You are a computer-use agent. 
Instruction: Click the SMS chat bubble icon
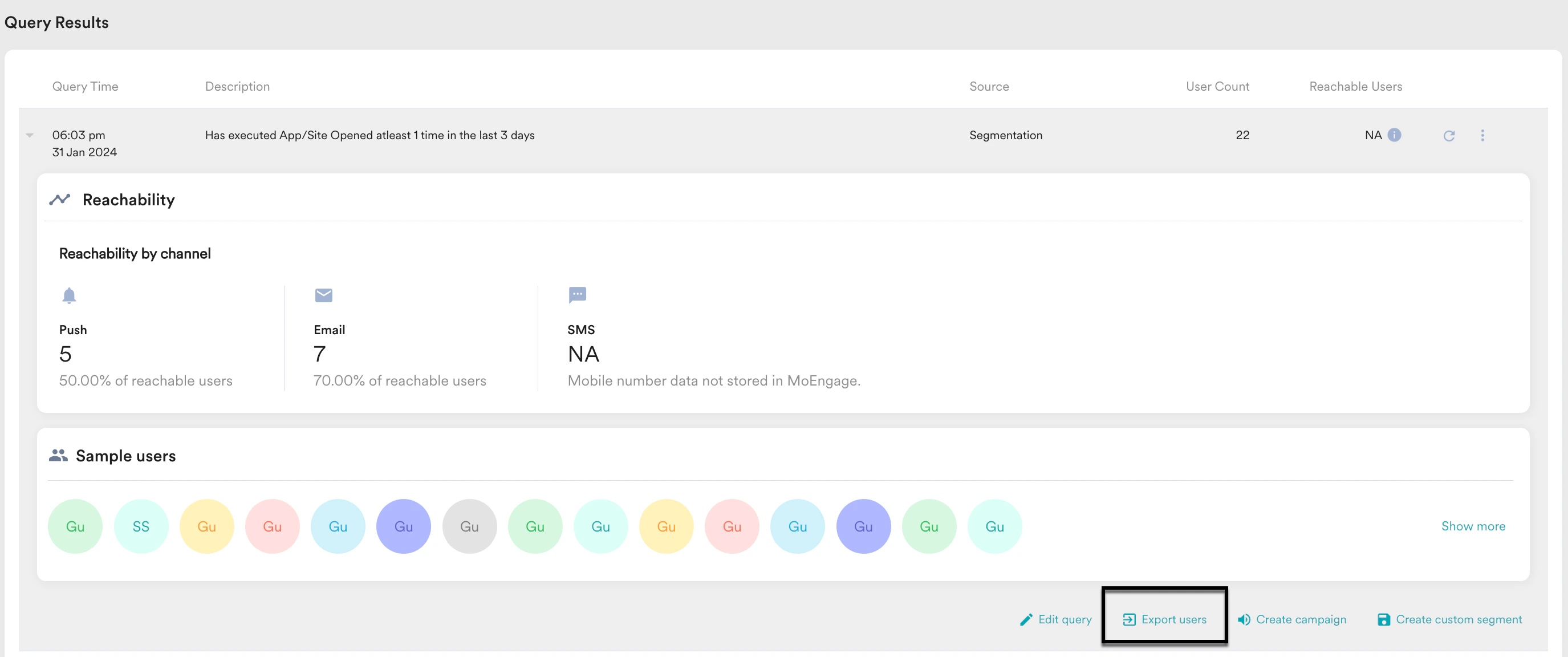(x=576, y=295)
